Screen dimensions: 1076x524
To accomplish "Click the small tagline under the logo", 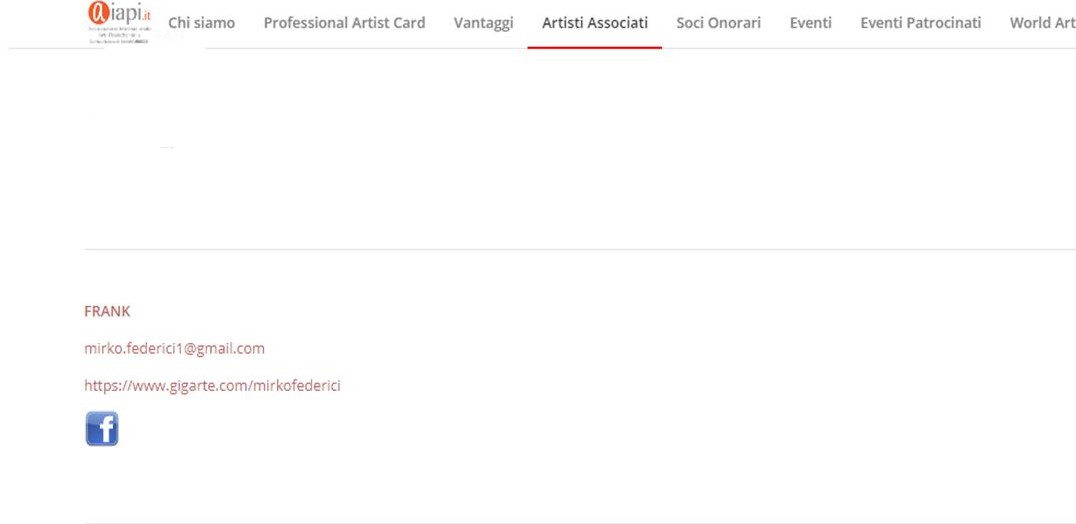I will tap(118, 36).
